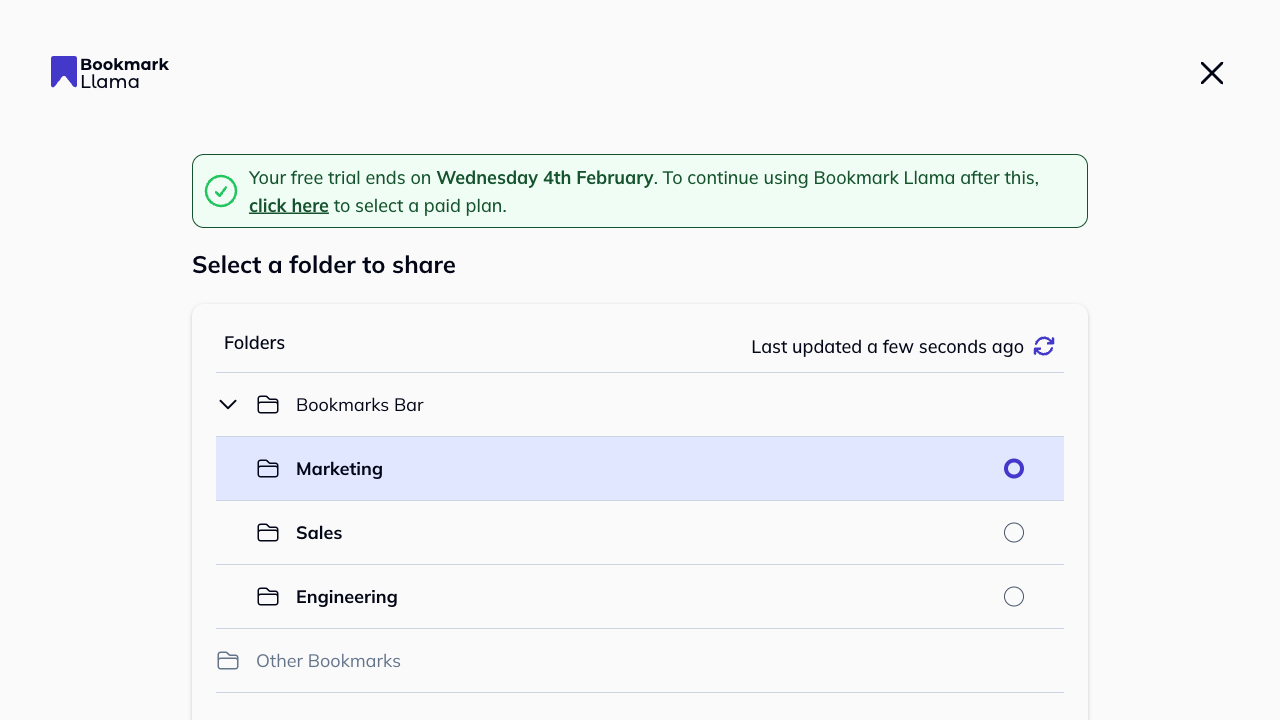Viewport: 1280px width, 720px height.
Task: Click the Marketing folder icon
Action: (268, 469)
